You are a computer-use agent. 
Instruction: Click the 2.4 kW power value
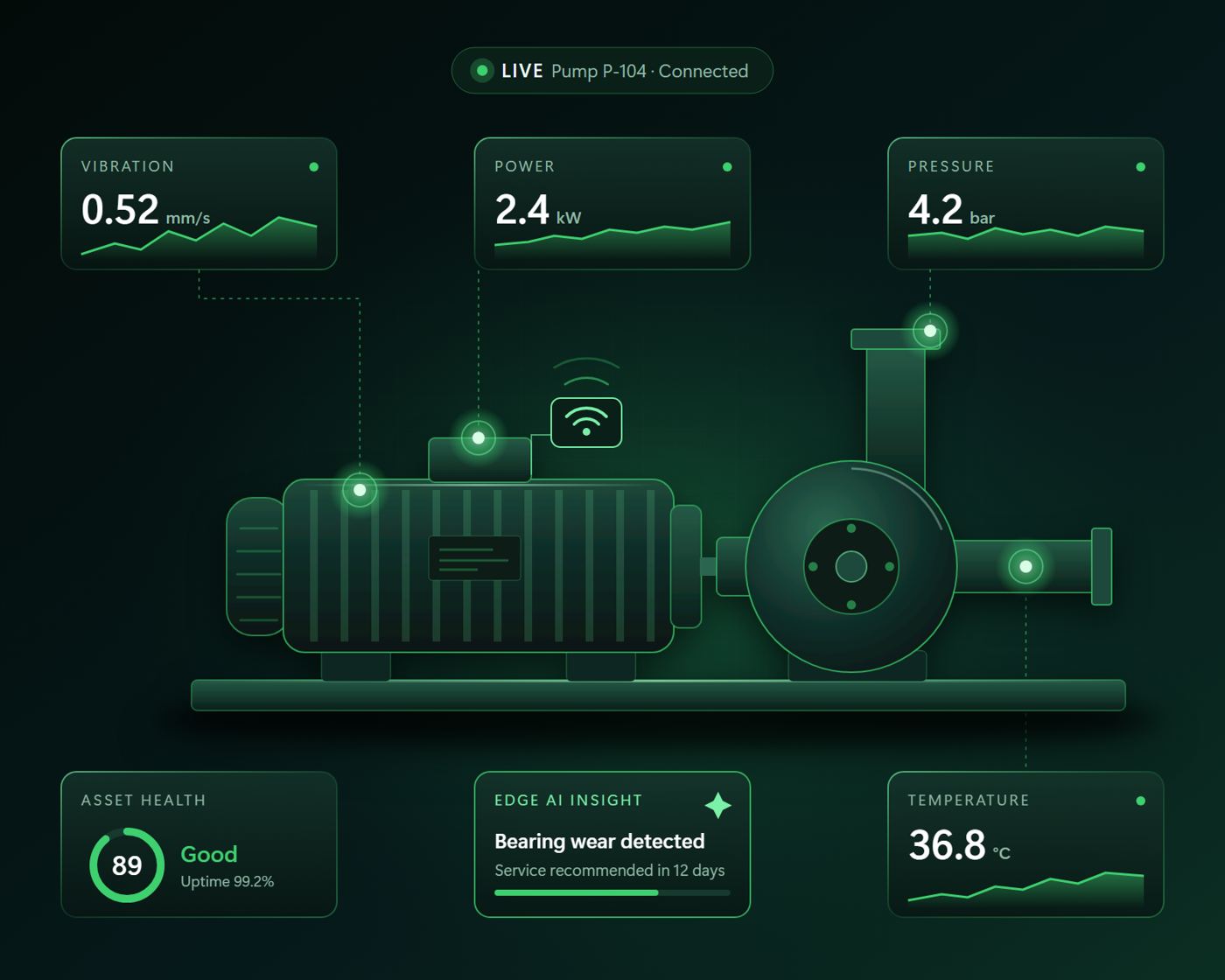click(x=538, y=210)
